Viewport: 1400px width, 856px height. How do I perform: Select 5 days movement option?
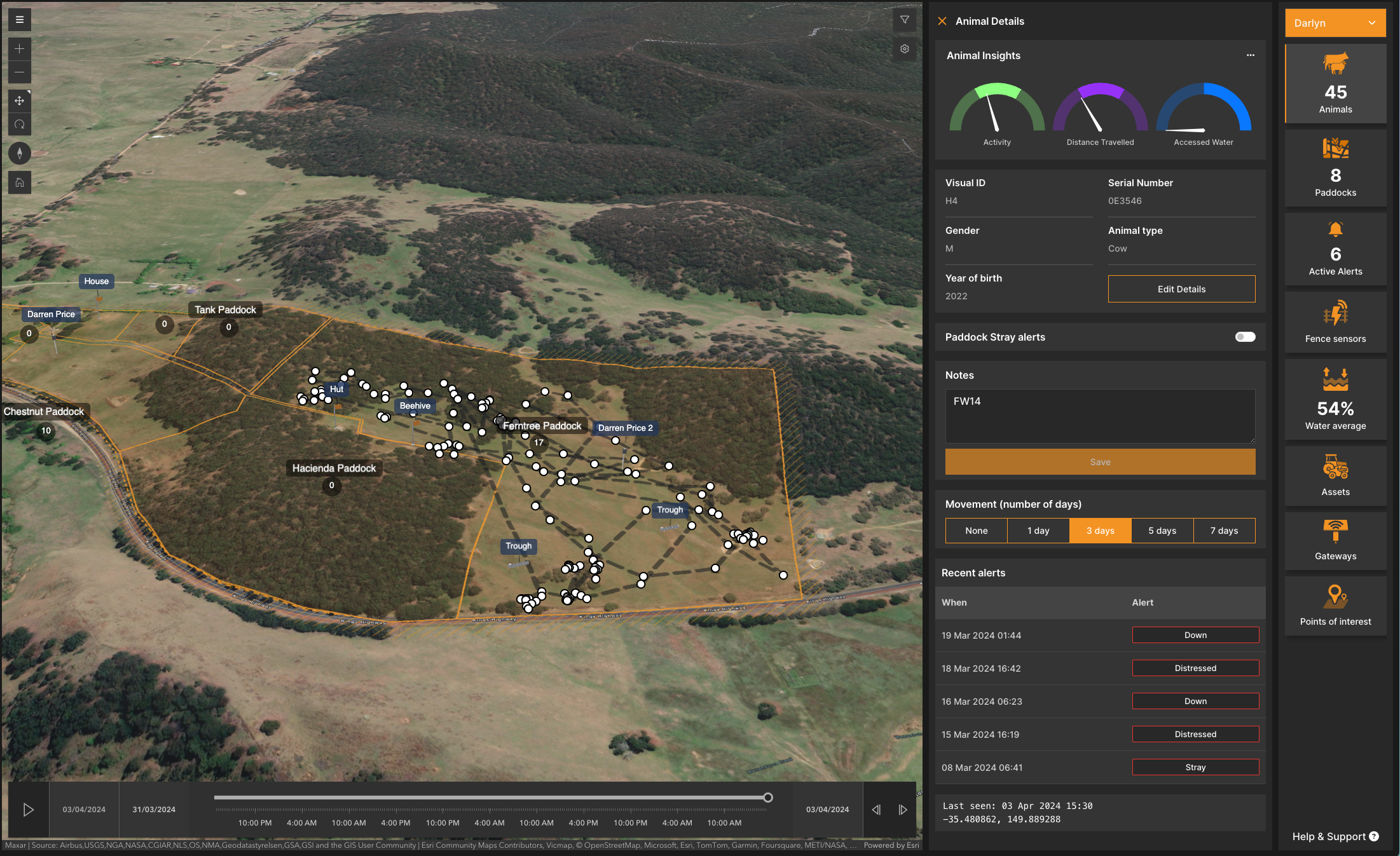1162,531
